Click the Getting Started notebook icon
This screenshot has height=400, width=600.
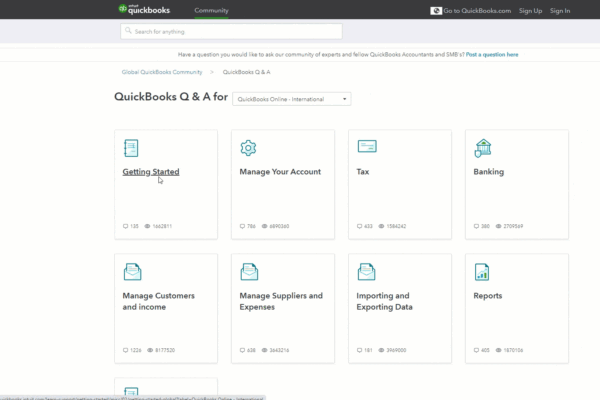click(131, 148)
